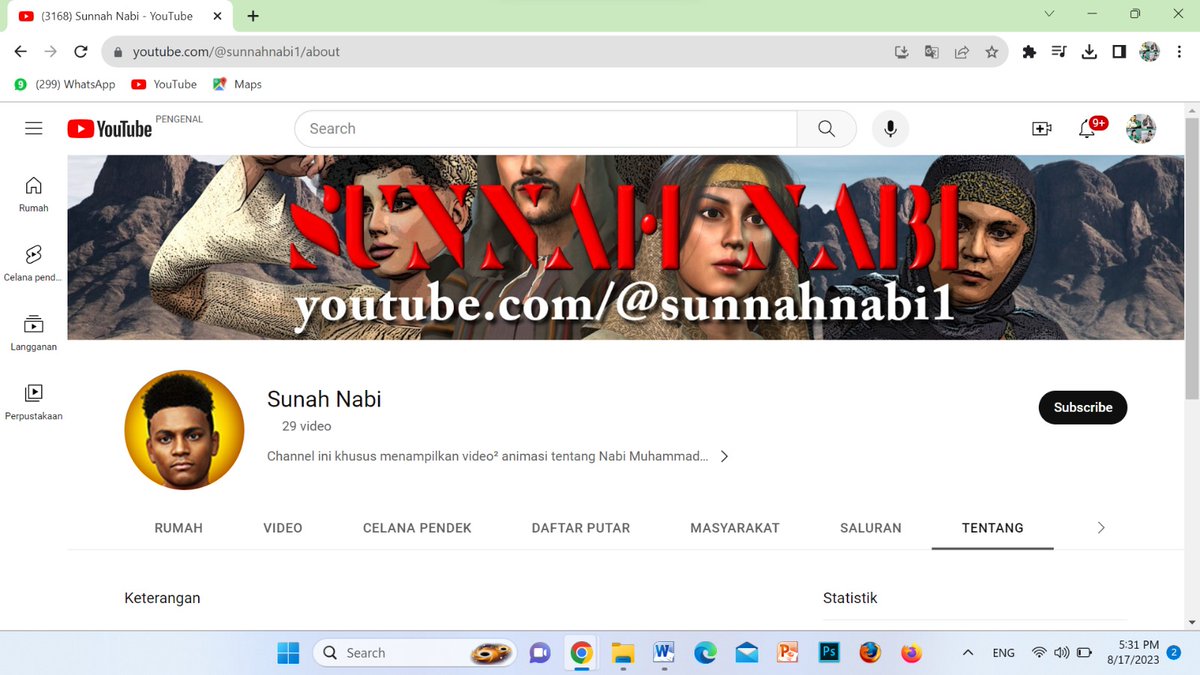Open Photoshop from the taskbar
1200x675 pixels.
[x=829, y=653]
